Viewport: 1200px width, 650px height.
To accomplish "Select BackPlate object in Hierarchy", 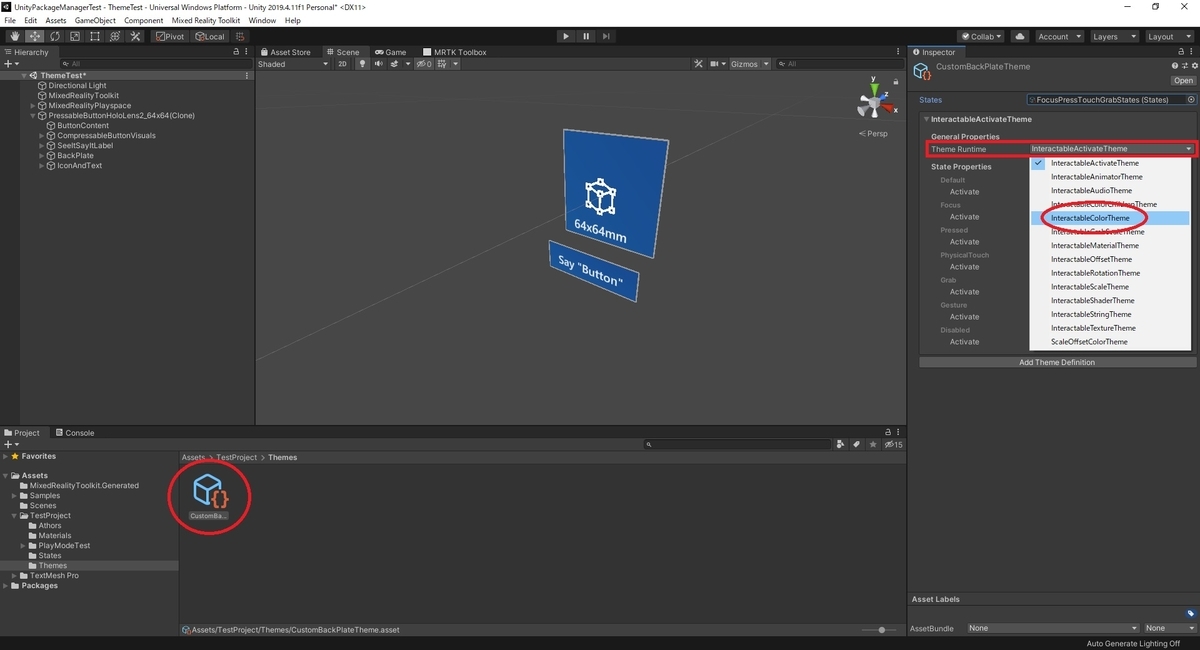I will (74, 155).
